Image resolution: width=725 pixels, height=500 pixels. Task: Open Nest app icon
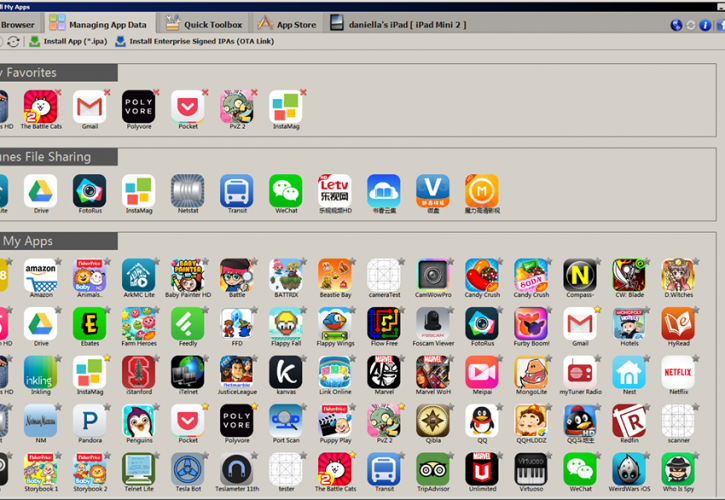[629, 372]
